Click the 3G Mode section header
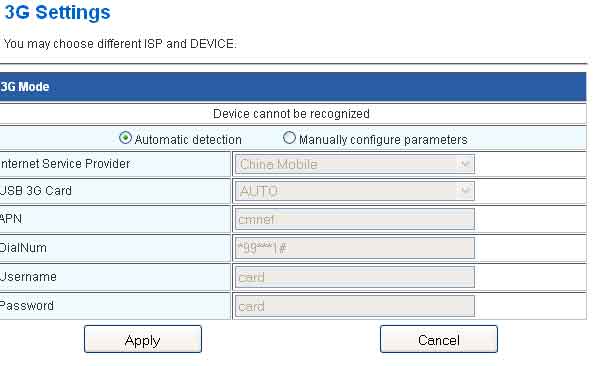The height and width of the screenshot is (366, 613). 293,87
